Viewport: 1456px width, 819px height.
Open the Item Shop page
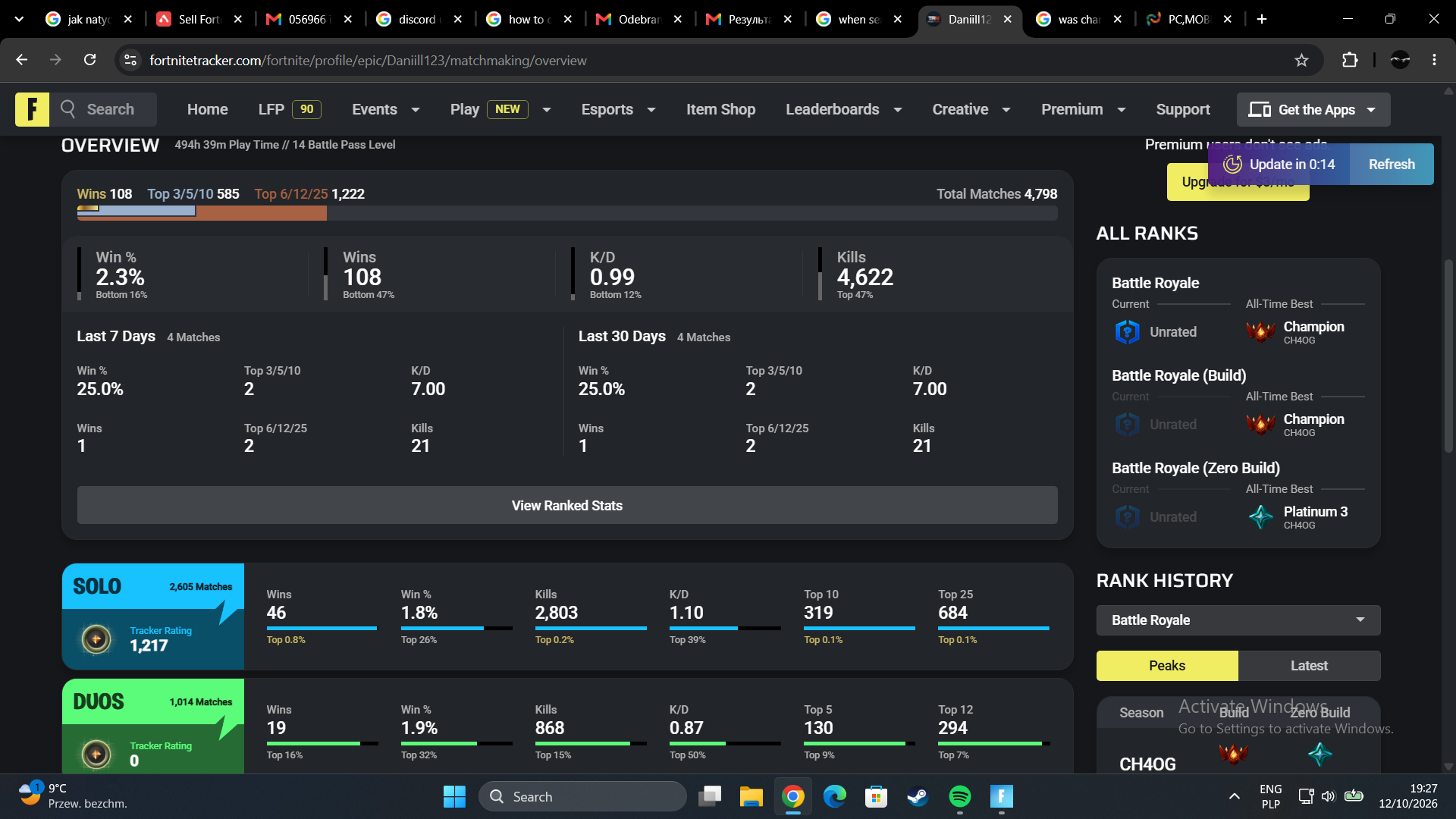point(720,109)
